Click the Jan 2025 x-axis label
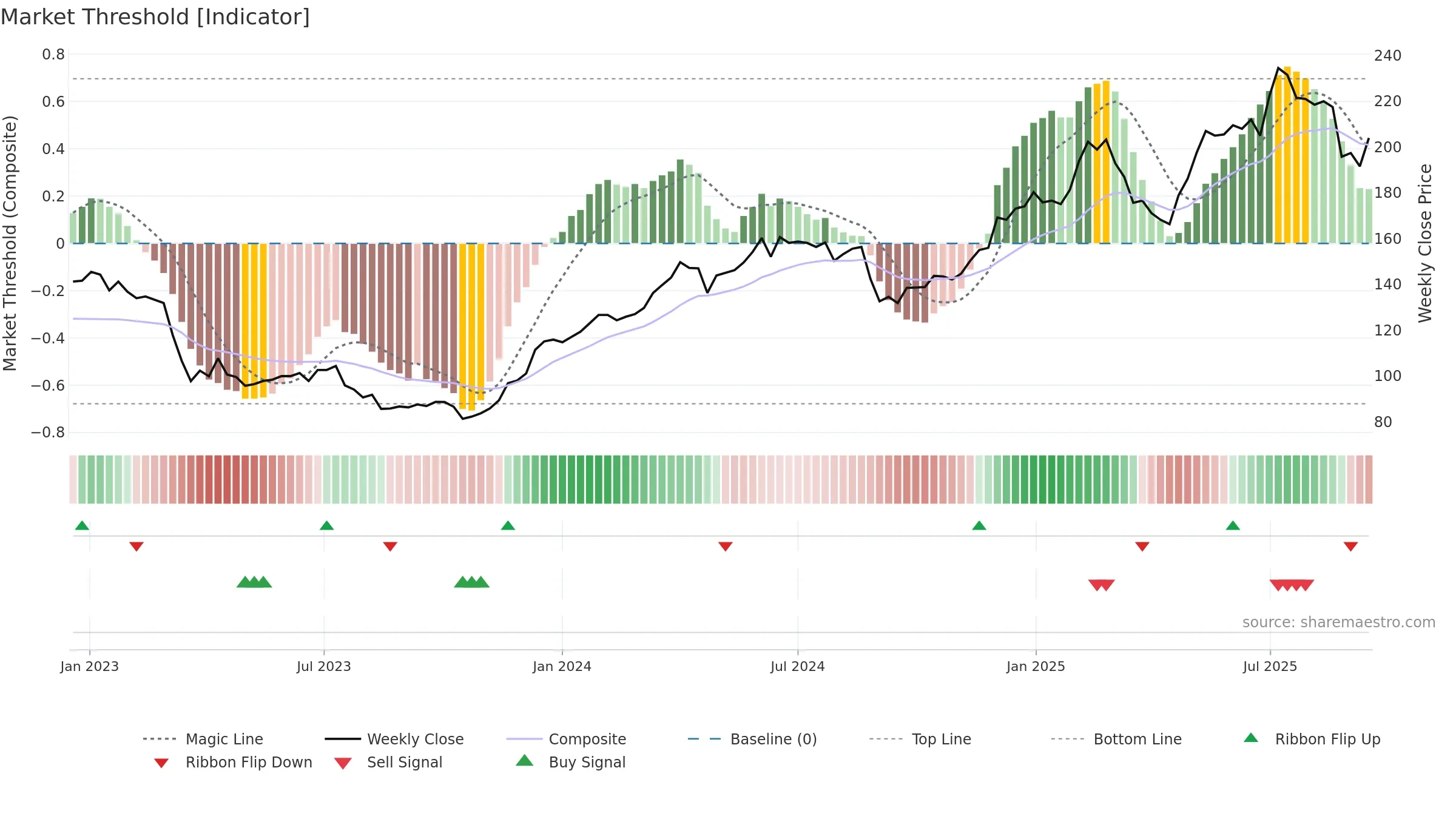This screenshot has width=1456, height=819. point(1036,666)
